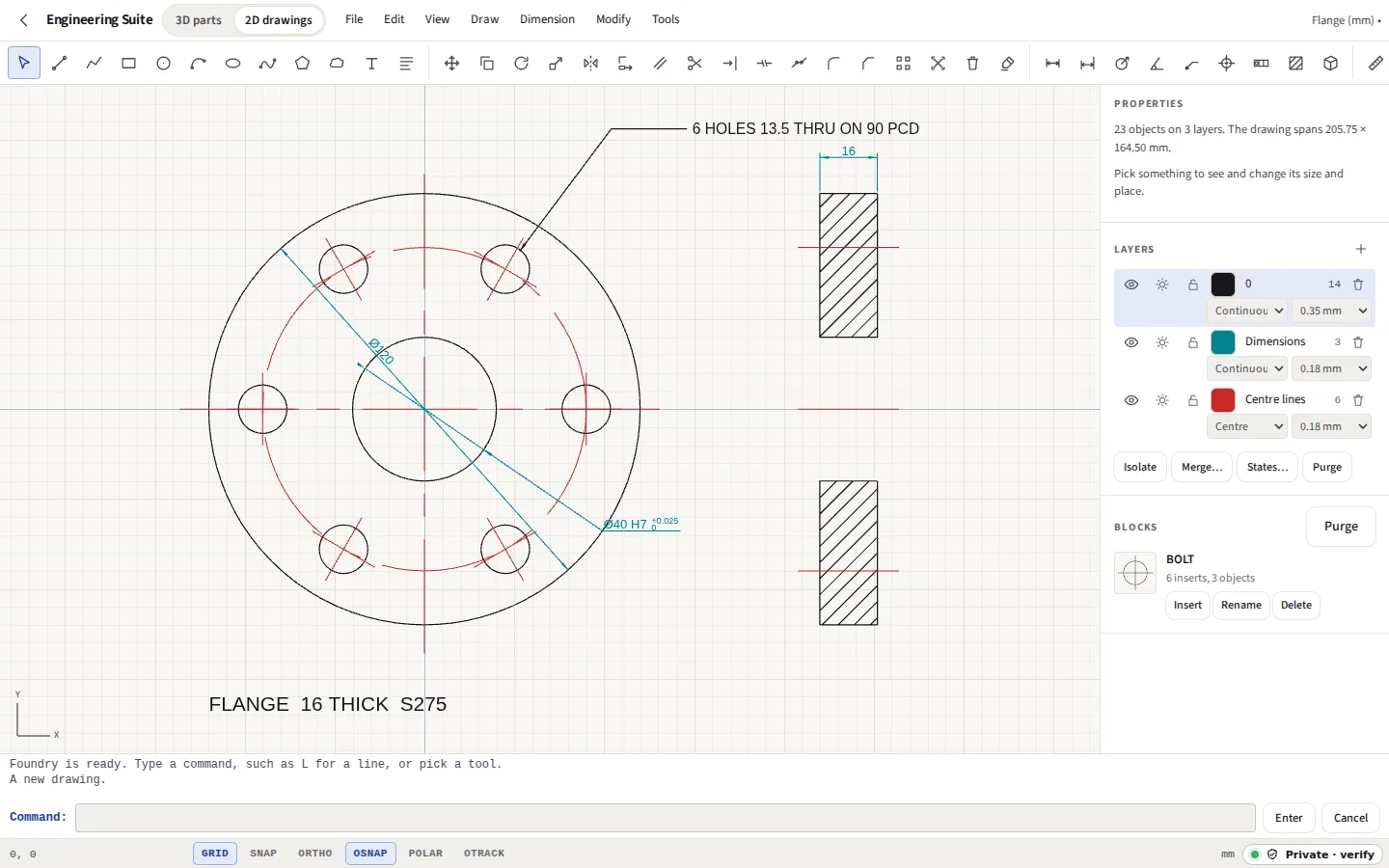This screenshot has height=868, width=1389.
Task: Open the Modify menu
Action: tap(613, 19)
